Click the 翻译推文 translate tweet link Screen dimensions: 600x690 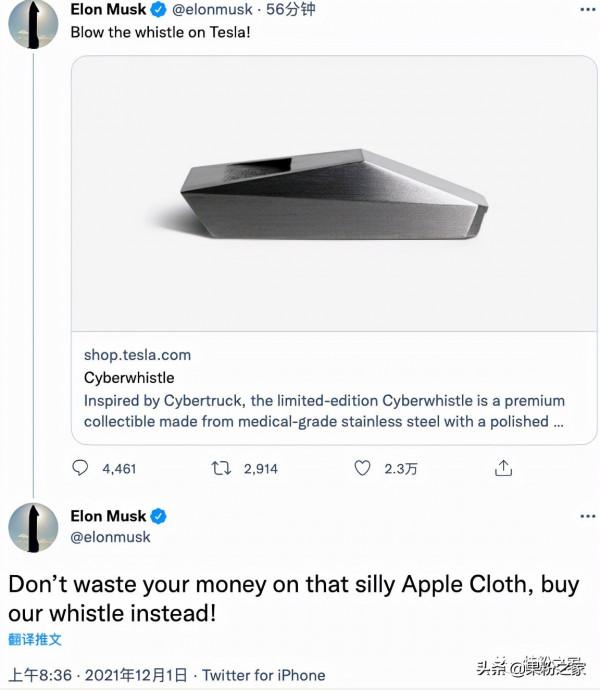[x=35, y=640]
